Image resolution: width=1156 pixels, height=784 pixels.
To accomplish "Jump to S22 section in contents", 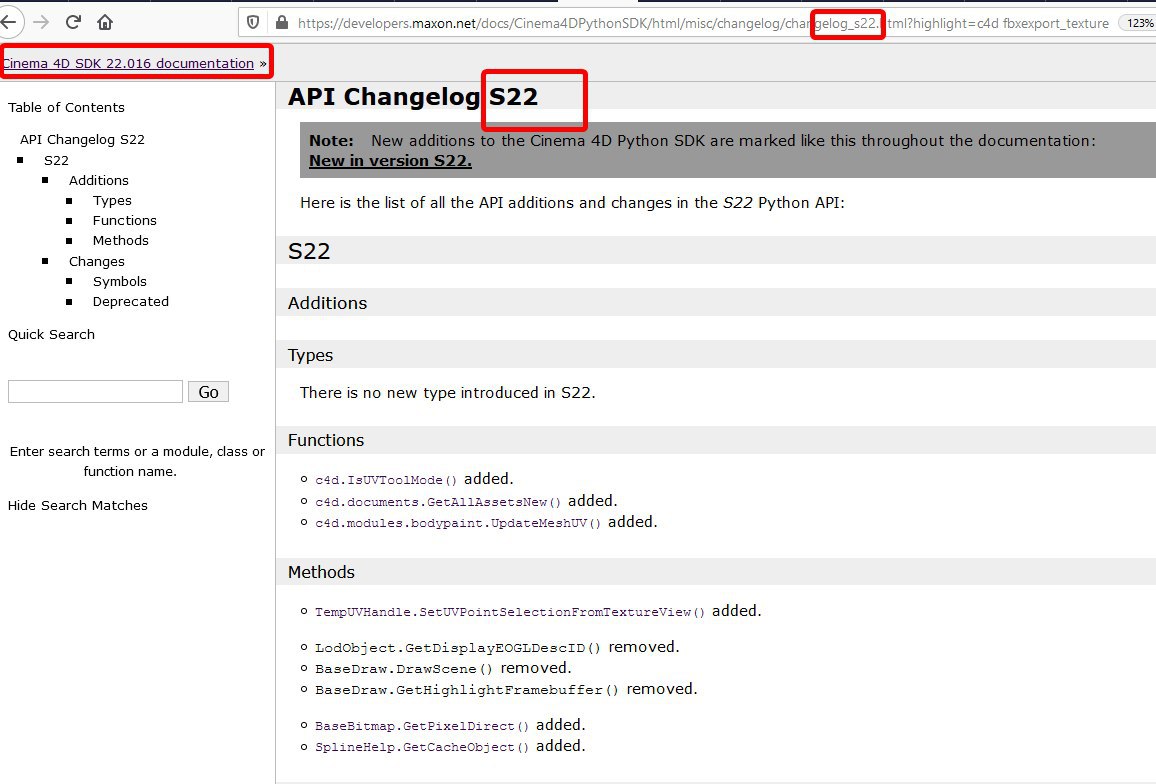I will pos(56,160).
